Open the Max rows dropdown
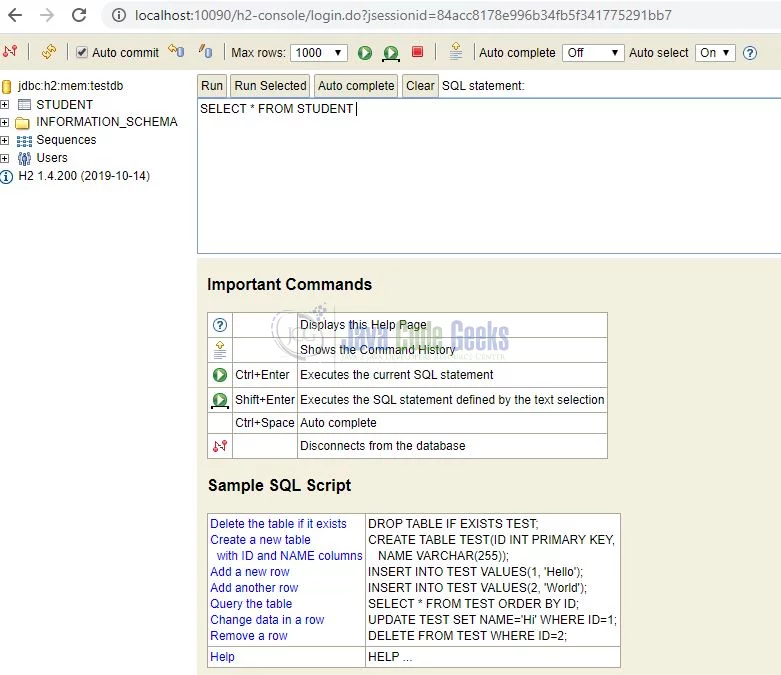This screenshot has height=675, width=781. click(x=319, y=53)
